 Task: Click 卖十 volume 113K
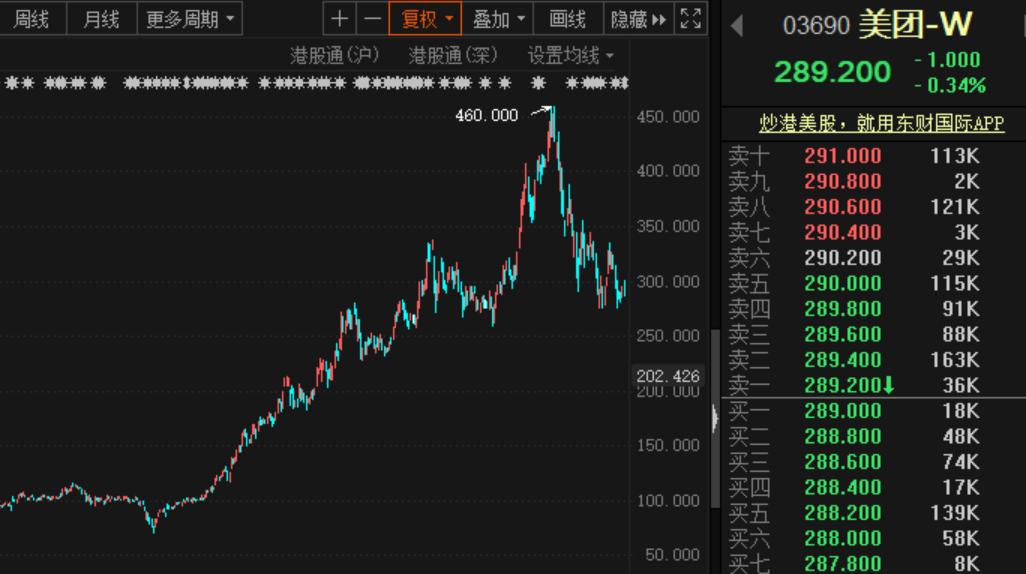pos(955,156)
